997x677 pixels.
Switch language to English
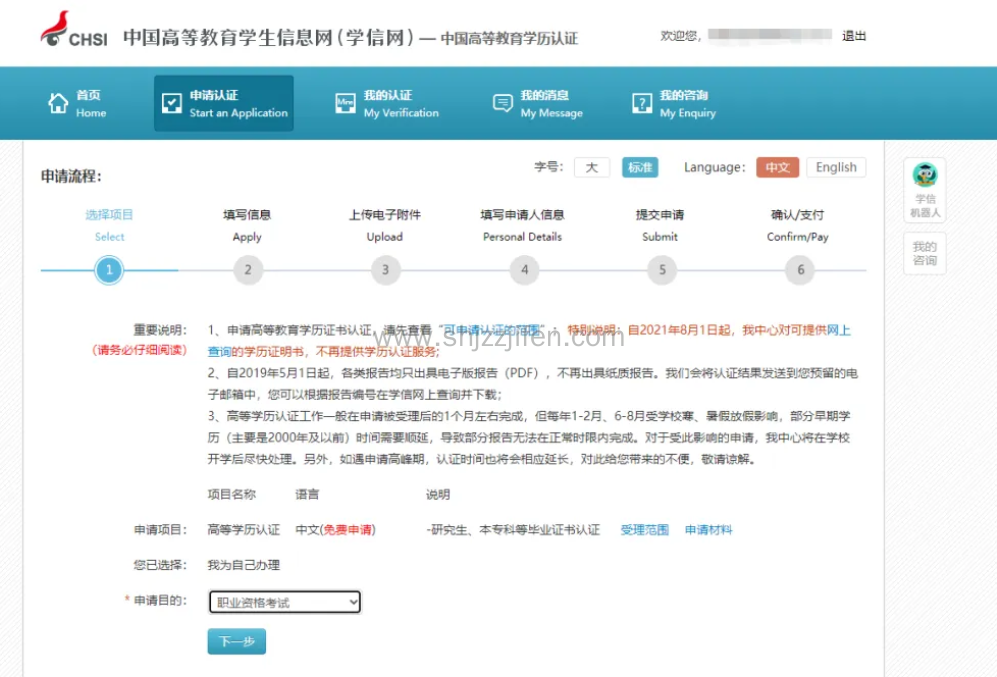pyautogui.click(x=835, y=168)
